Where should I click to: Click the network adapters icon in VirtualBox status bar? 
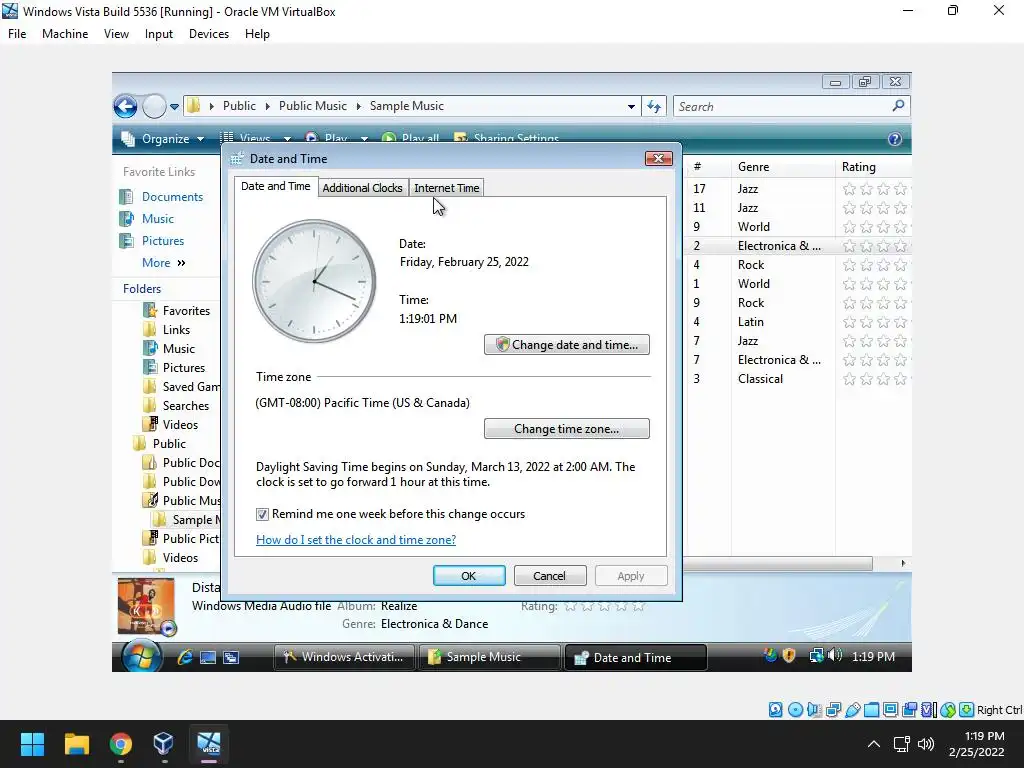point(833,710)
